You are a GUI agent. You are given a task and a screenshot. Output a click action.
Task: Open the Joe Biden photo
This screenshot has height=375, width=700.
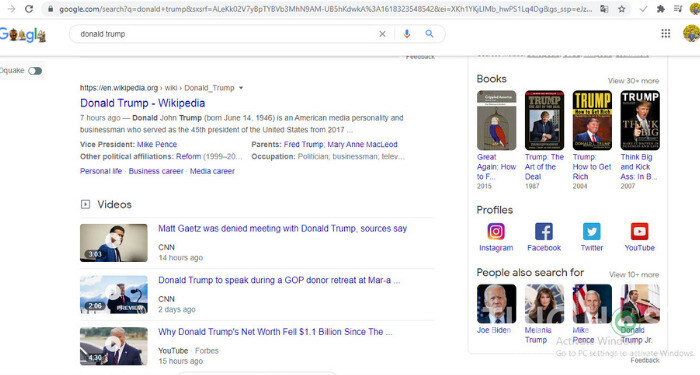pos(496,304)
